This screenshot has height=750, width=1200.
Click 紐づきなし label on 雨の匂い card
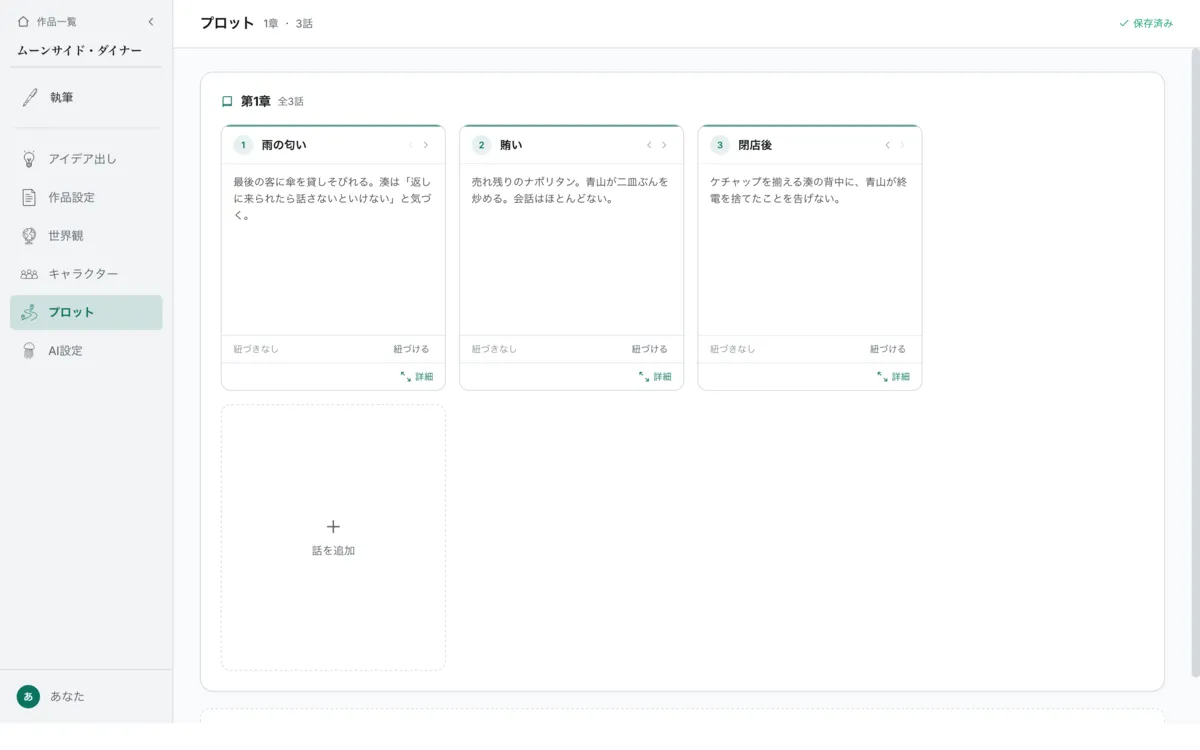tap(256, 349)
